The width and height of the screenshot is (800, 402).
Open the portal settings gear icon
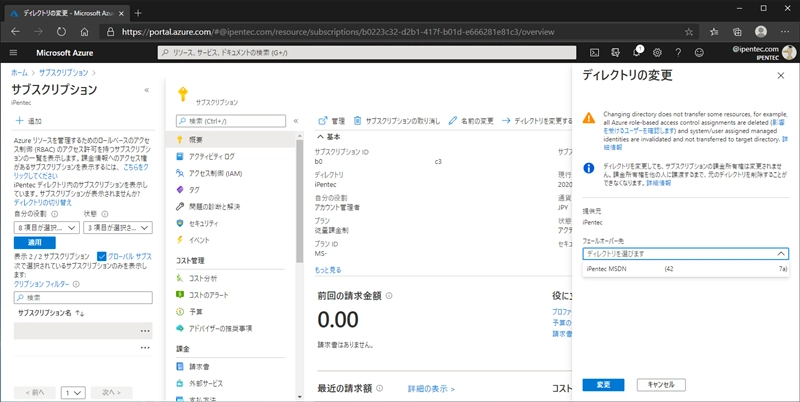point(657,52)
